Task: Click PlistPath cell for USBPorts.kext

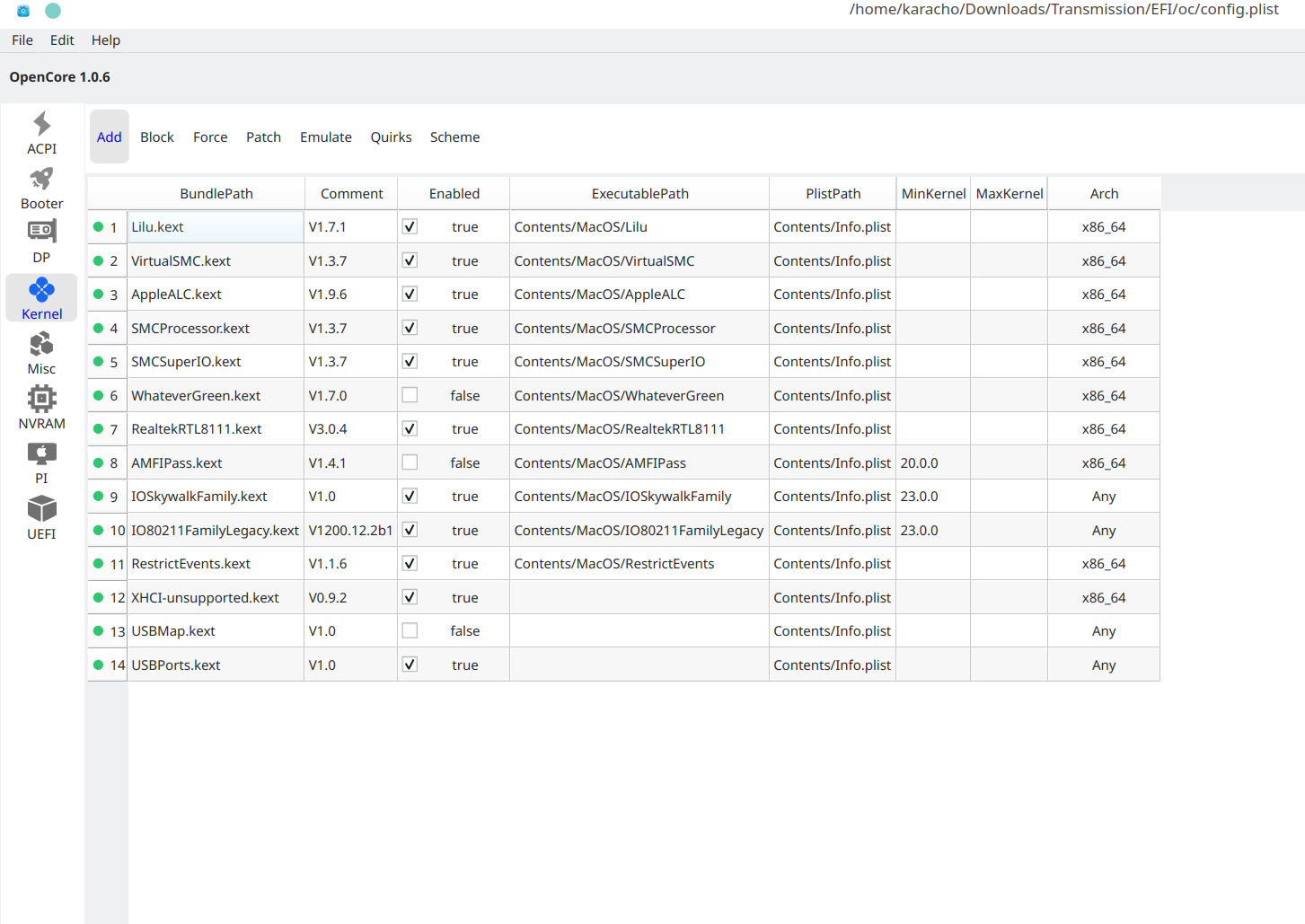Action: pyautogui.click(x=833, y=664)
